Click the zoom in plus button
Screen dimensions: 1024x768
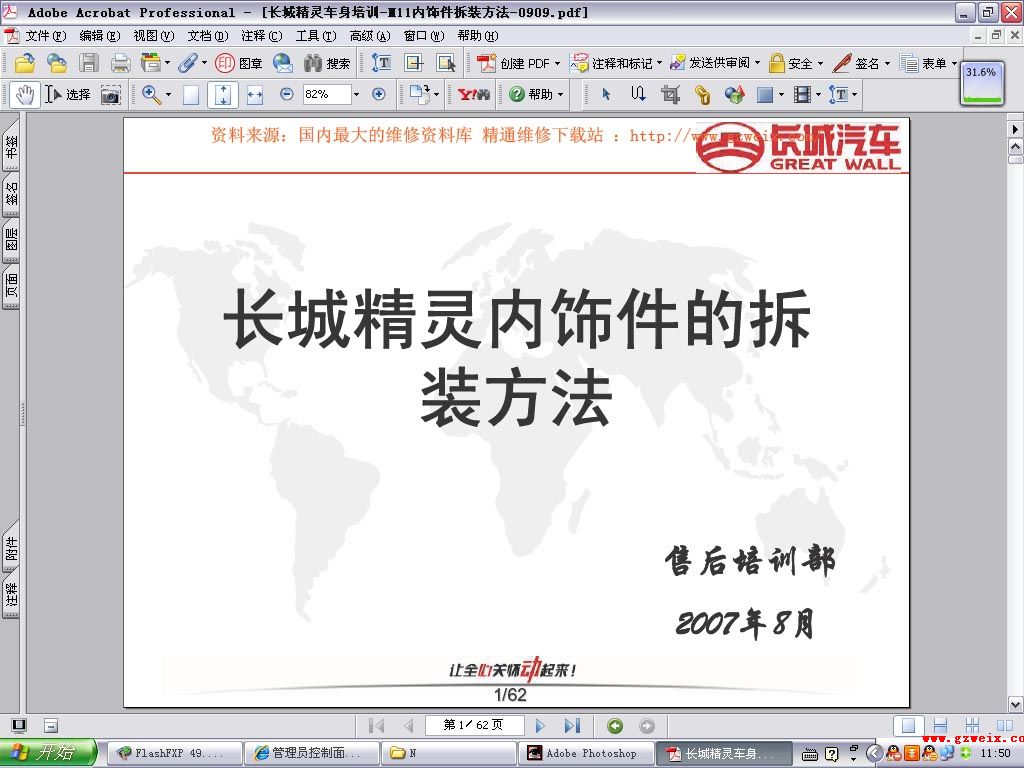click(378, 94)
